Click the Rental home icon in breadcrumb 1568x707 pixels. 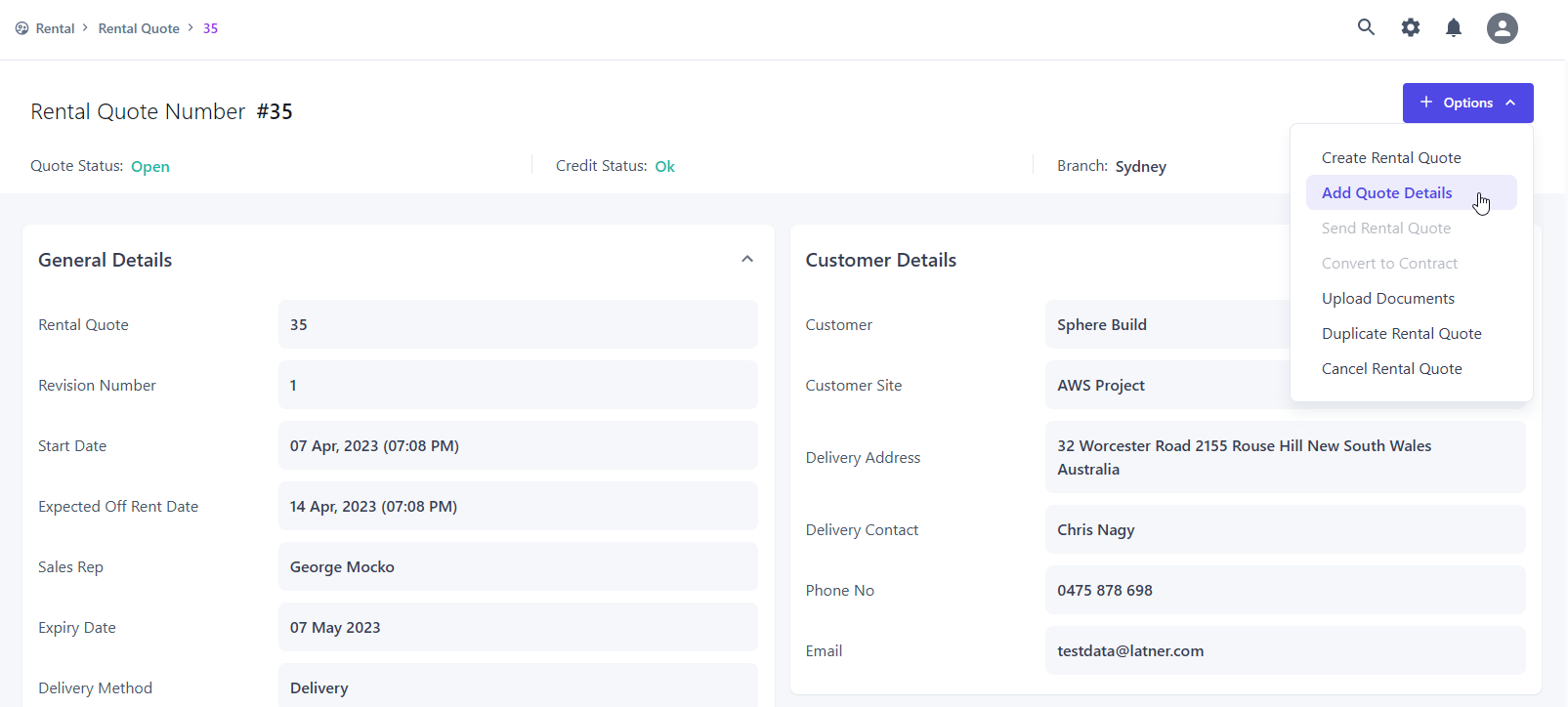(21, 28)
